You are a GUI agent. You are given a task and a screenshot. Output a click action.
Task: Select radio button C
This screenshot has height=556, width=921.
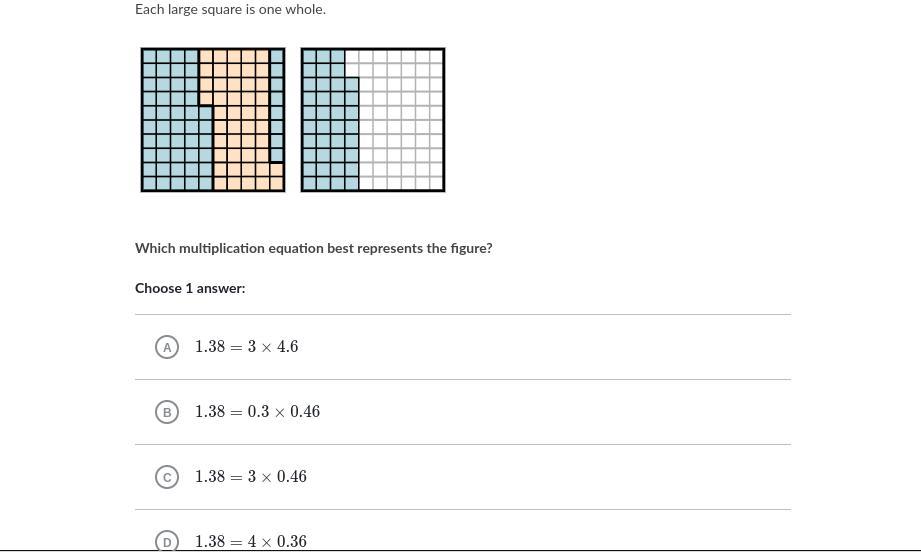167,477
